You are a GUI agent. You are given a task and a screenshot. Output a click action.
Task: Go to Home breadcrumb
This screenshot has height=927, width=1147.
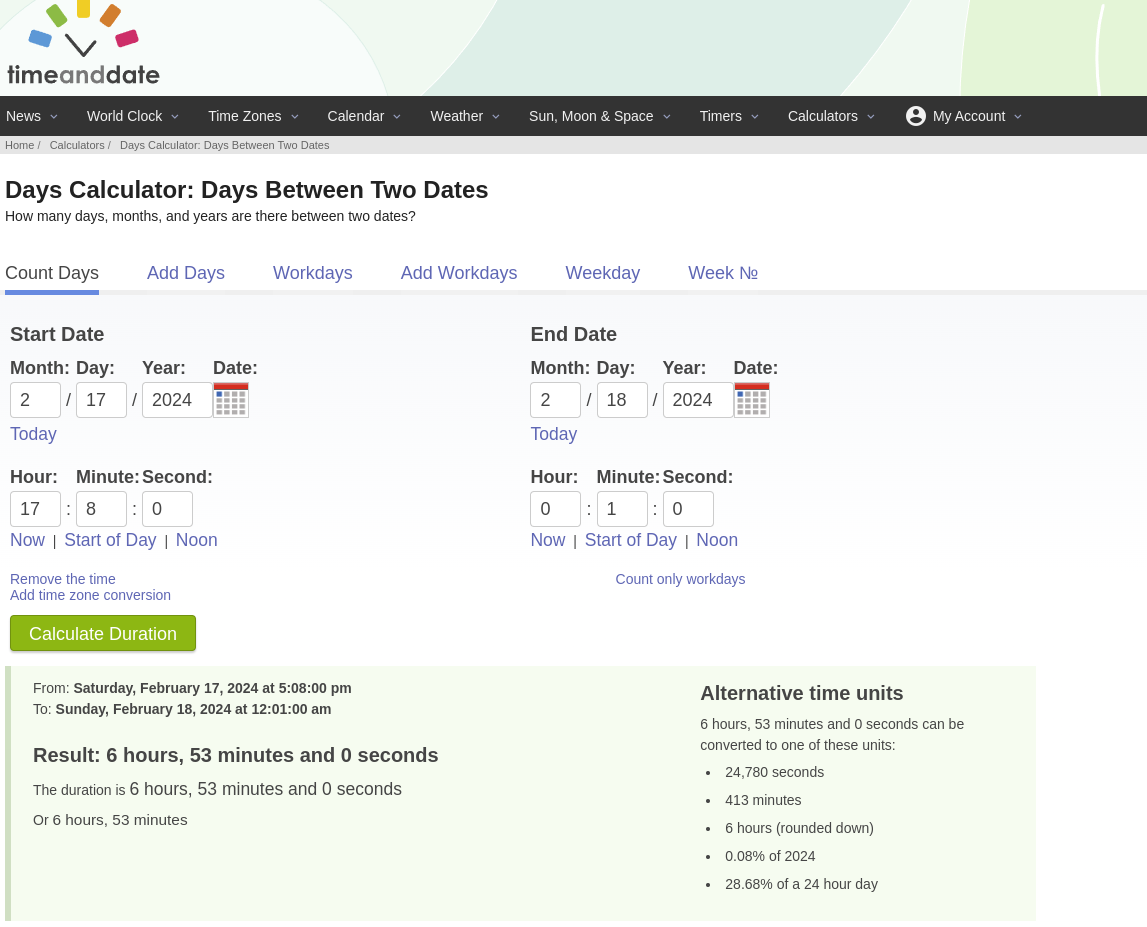[20, 145]
